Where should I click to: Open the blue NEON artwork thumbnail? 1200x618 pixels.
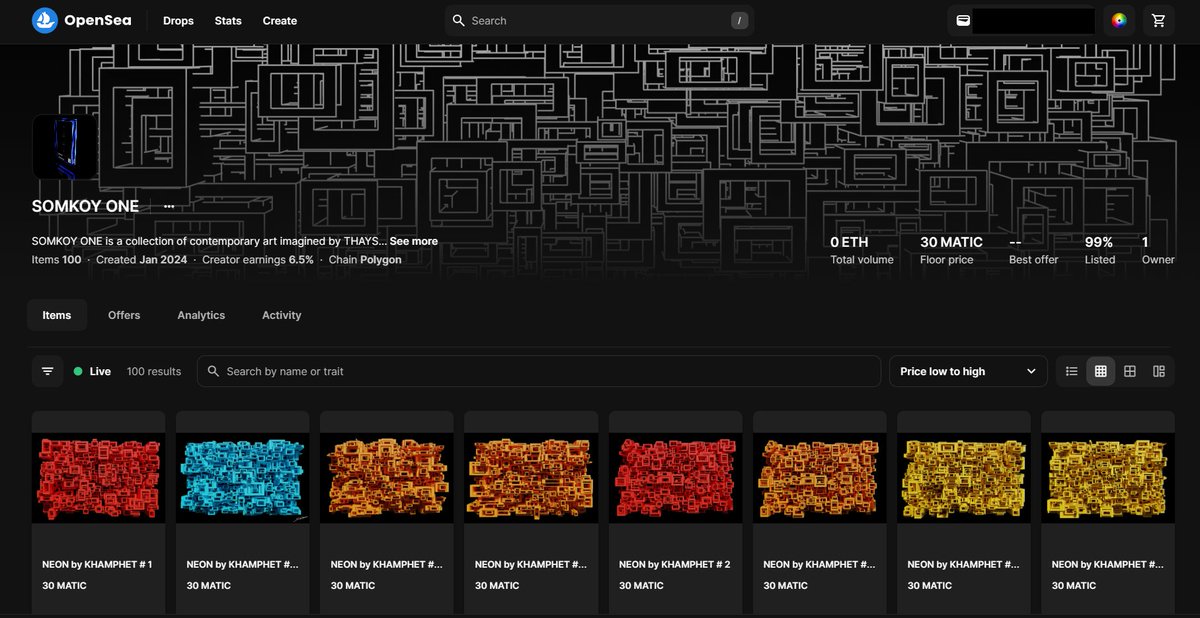(x=242, y=478)
